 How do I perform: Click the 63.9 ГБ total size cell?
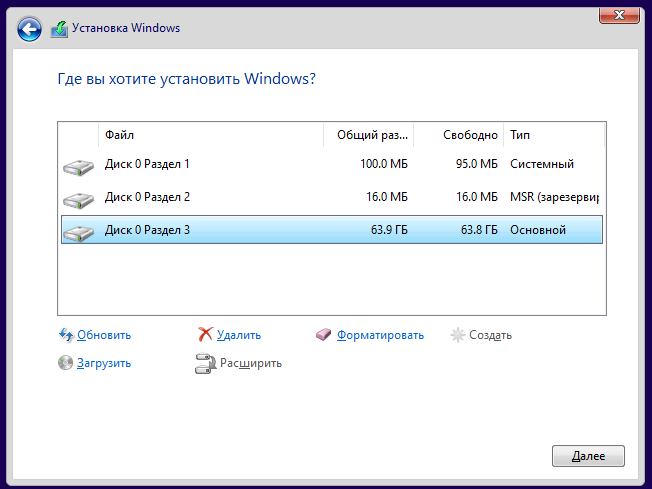(x=389, y=230)
